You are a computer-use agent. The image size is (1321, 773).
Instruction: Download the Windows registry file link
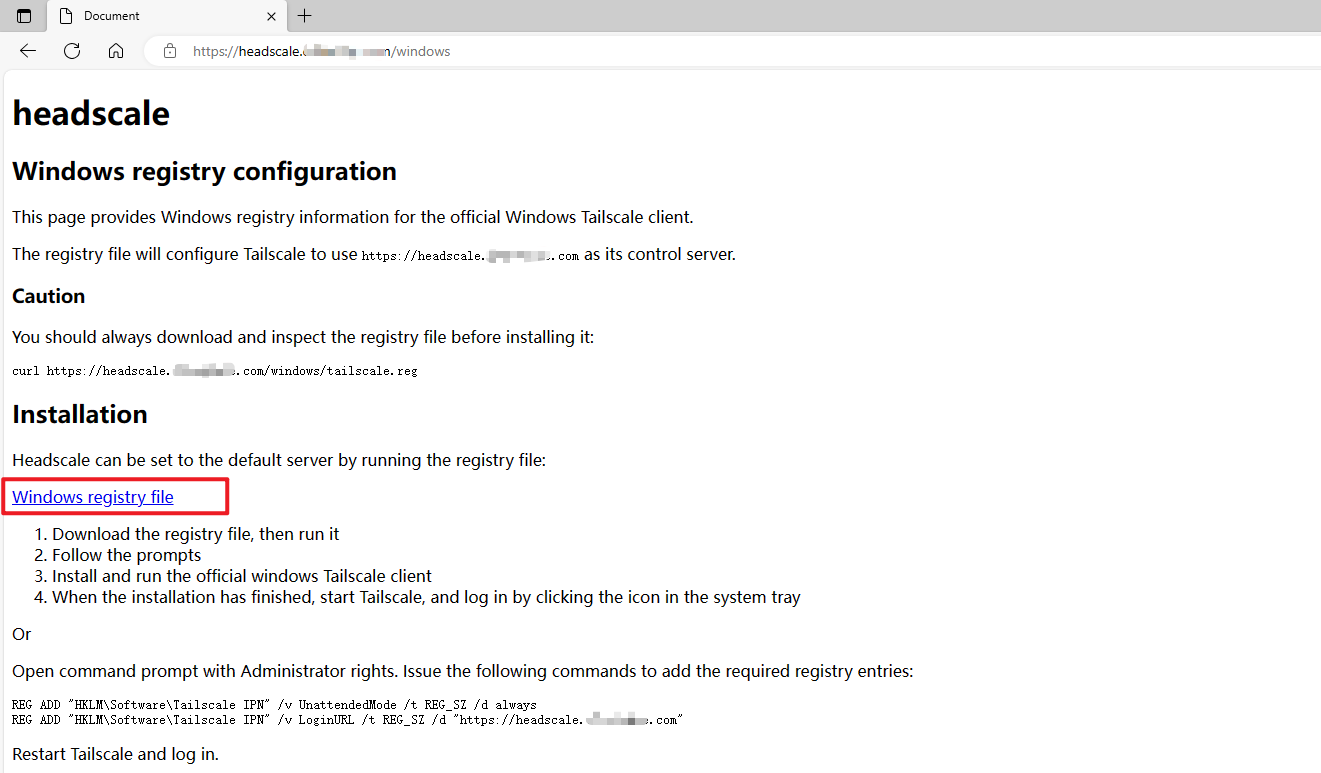93,497
